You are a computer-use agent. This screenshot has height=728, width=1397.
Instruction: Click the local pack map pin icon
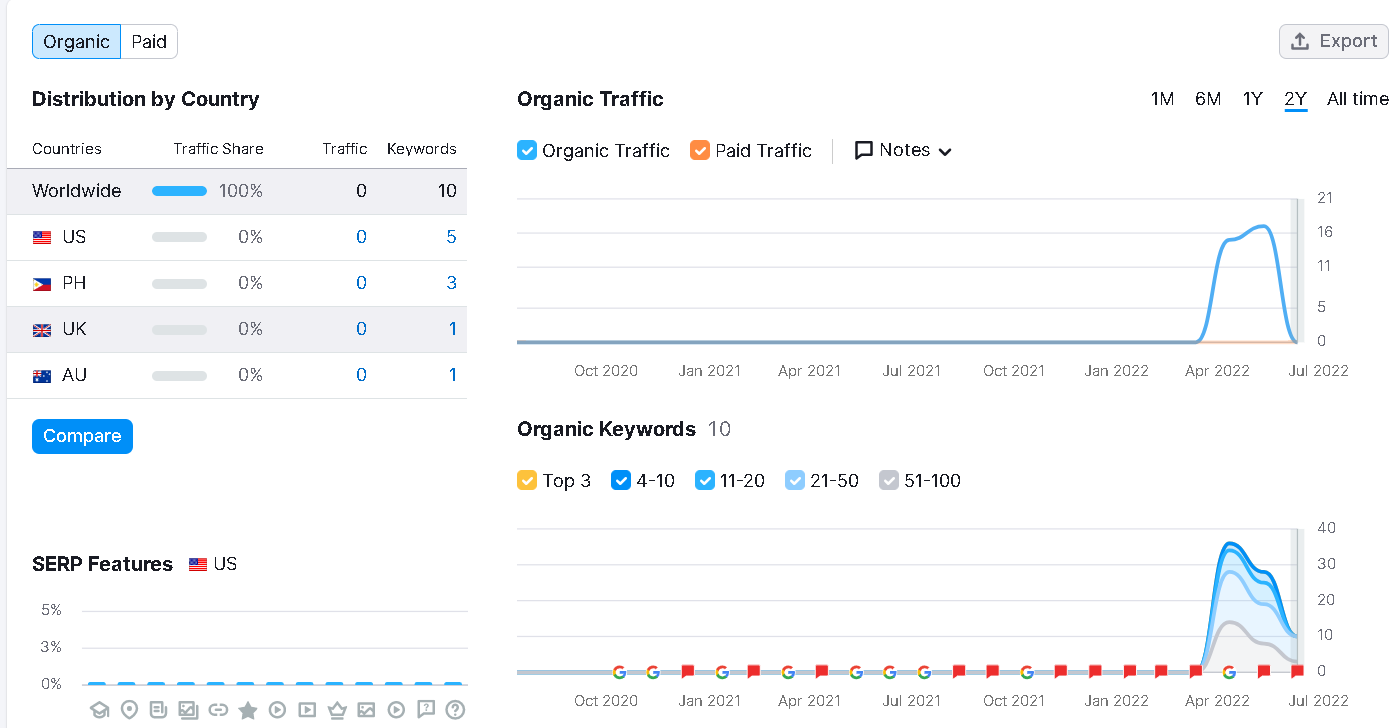[x=129, y=710]
